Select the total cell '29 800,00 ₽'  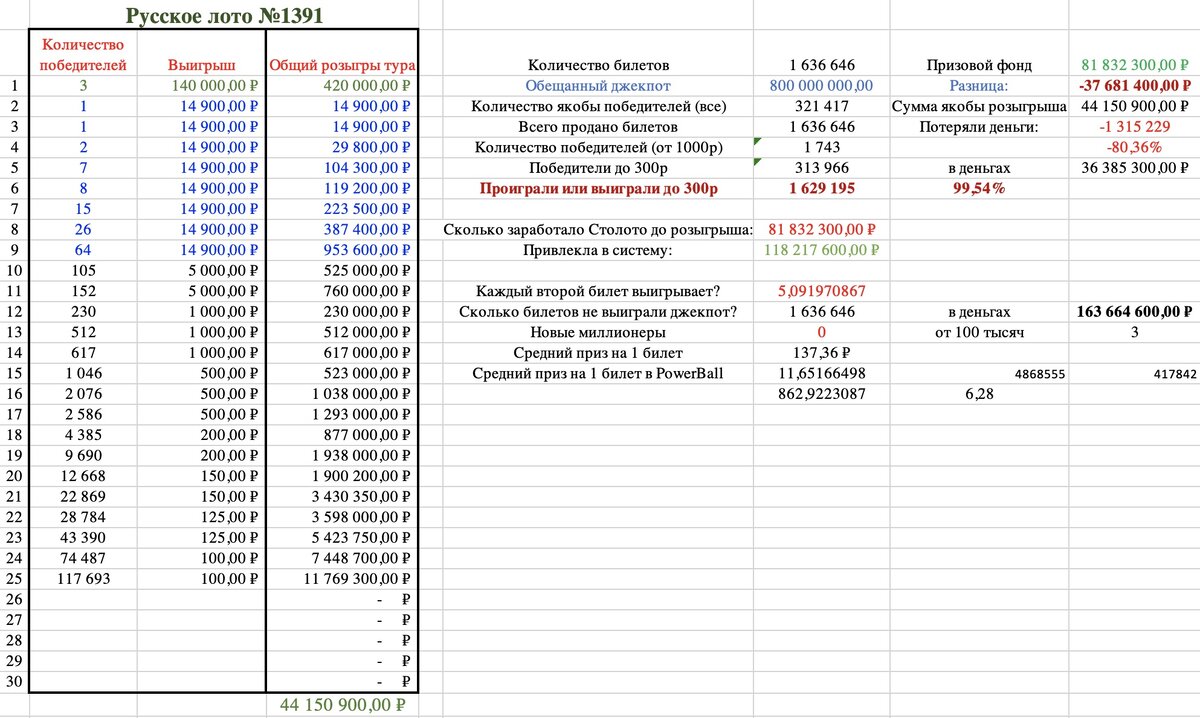(x=369, y=148)
